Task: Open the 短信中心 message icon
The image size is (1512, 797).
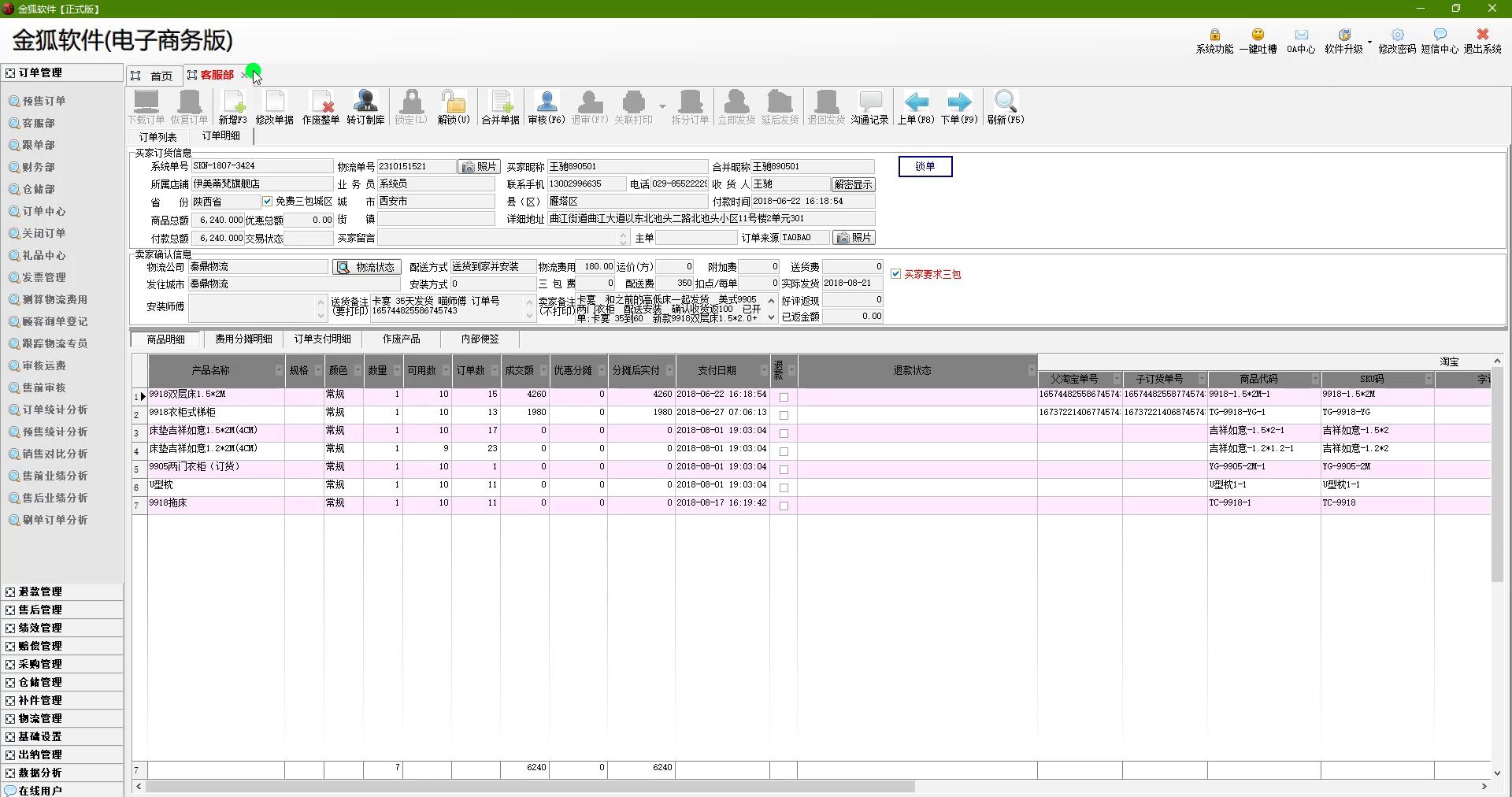Action: 1440,35
